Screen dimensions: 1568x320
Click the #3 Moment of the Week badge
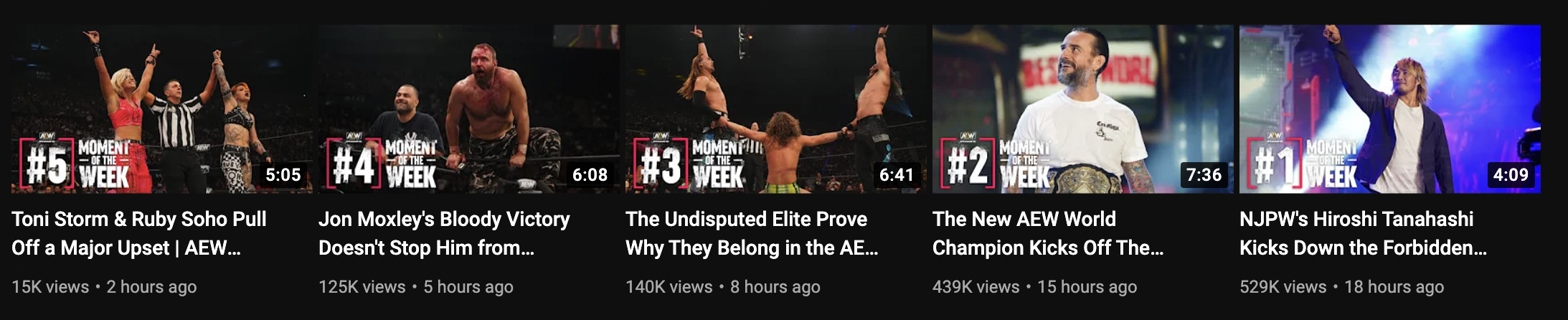689,163
